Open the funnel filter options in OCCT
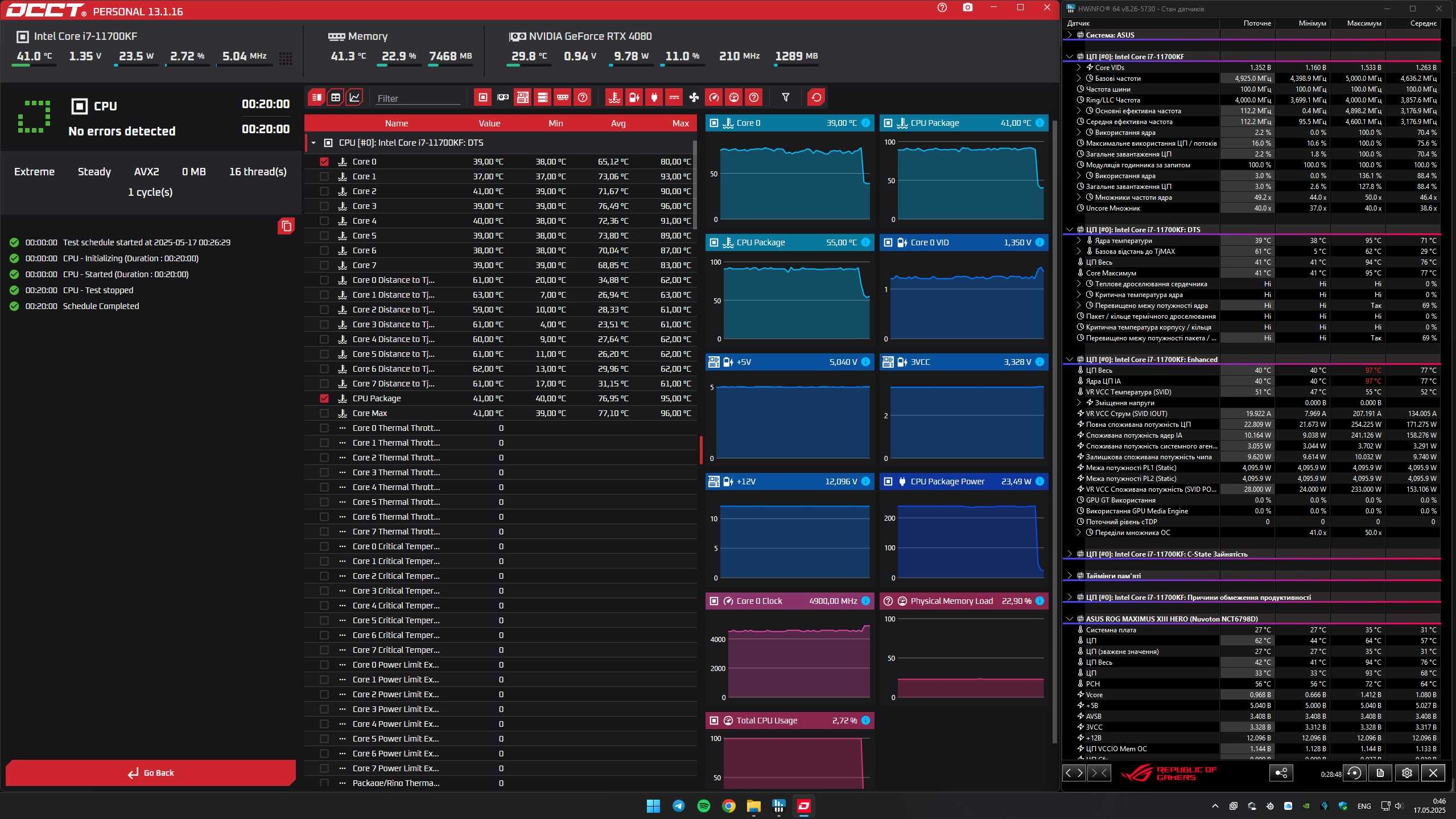 tap(786, 97)
